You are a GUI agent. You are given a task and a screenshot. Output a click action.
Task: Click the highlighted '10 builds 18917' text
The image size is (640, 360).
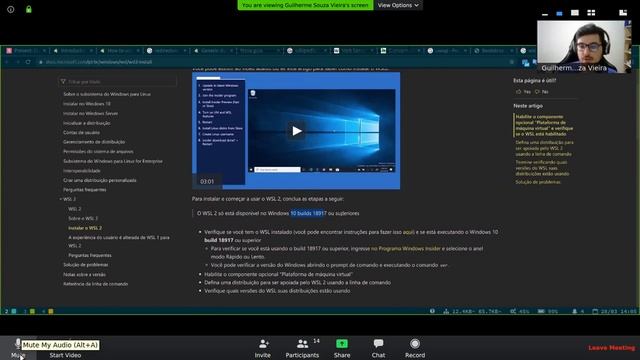[308, 213]
